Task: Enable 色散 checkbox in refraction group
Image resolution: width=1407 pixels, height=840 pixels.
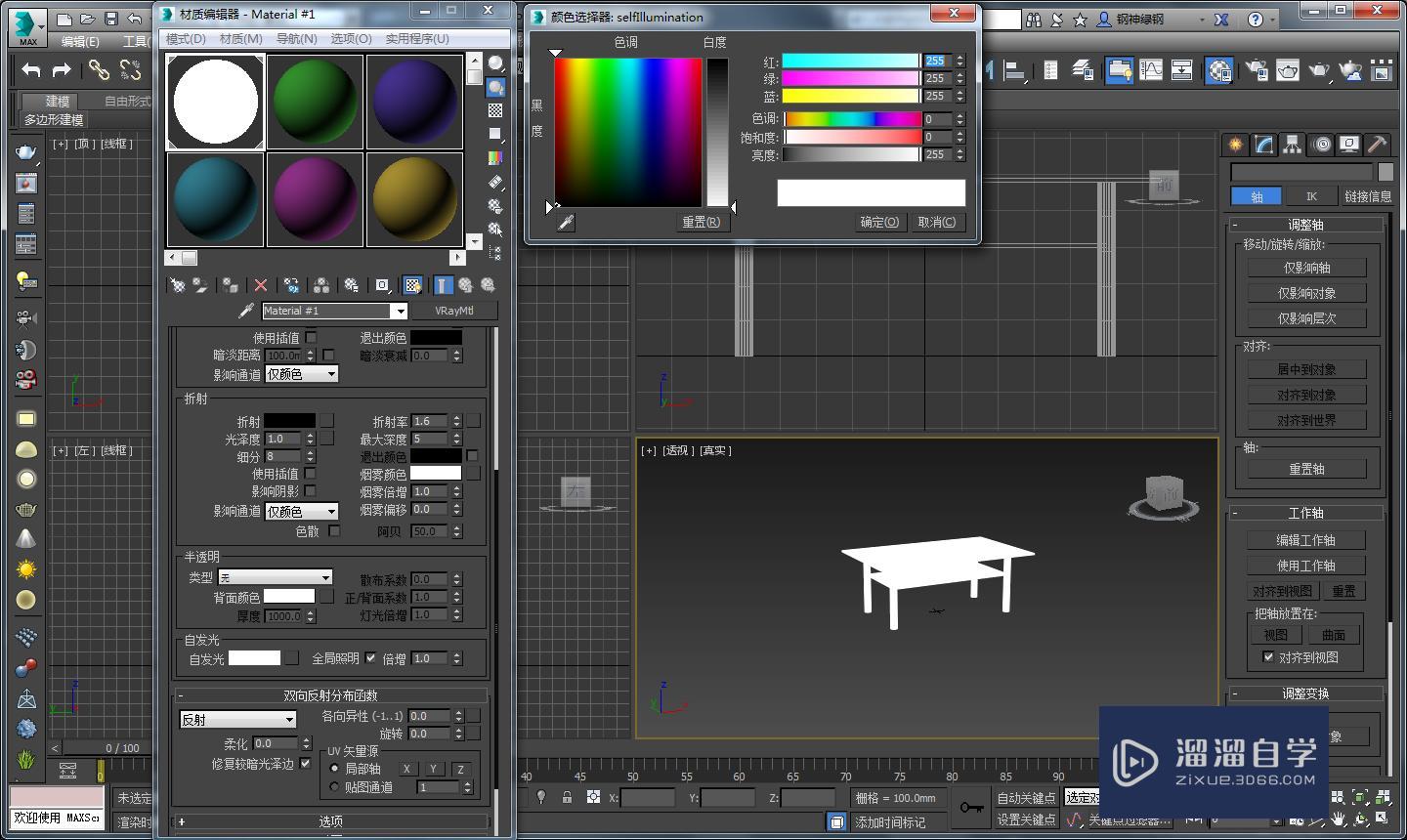Action: (x=334, y=530)
